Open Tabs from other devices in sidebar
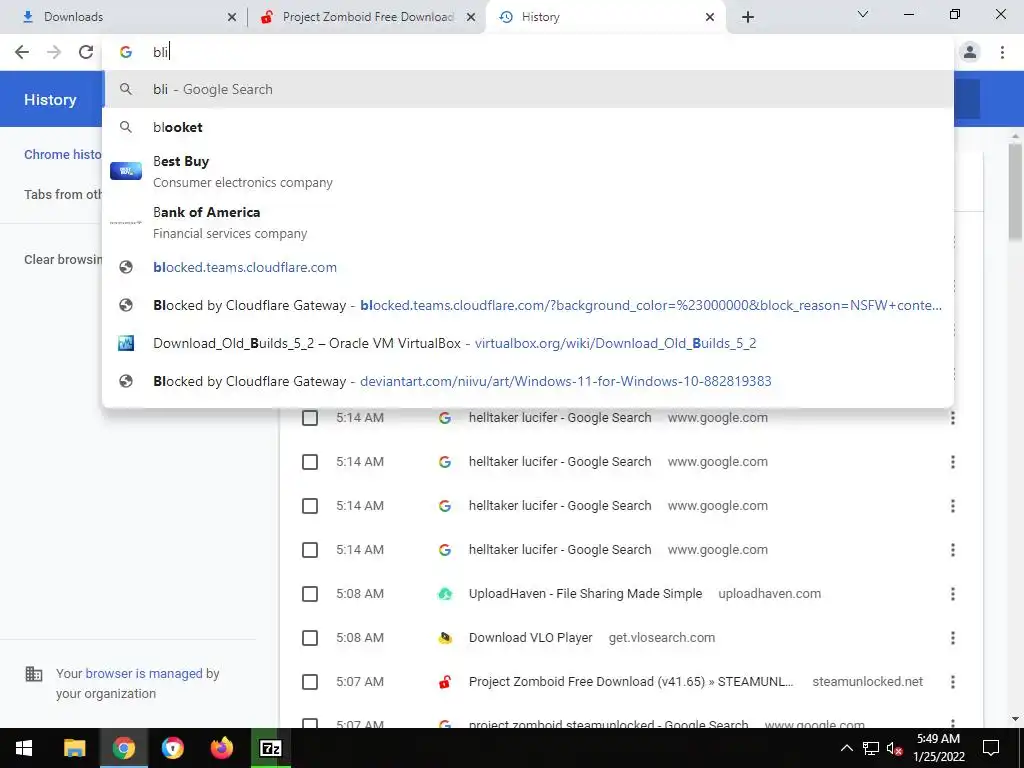The height and width of the screenshot is (768, 1024). [x=63, y=195]
